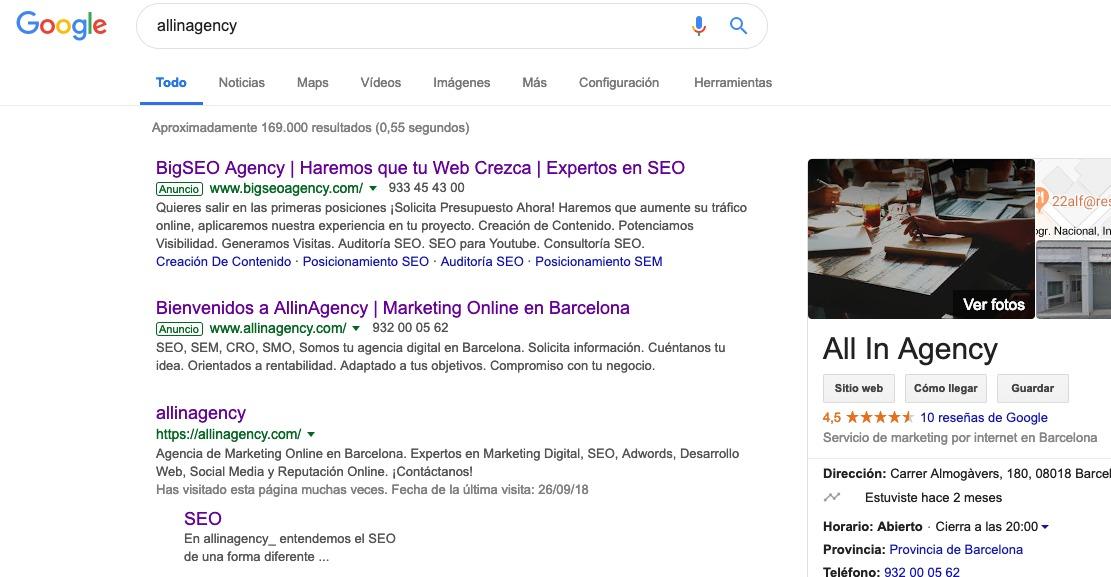Select the Todo tab
This screenshot has width=1111, height=577.
[171, 82]
